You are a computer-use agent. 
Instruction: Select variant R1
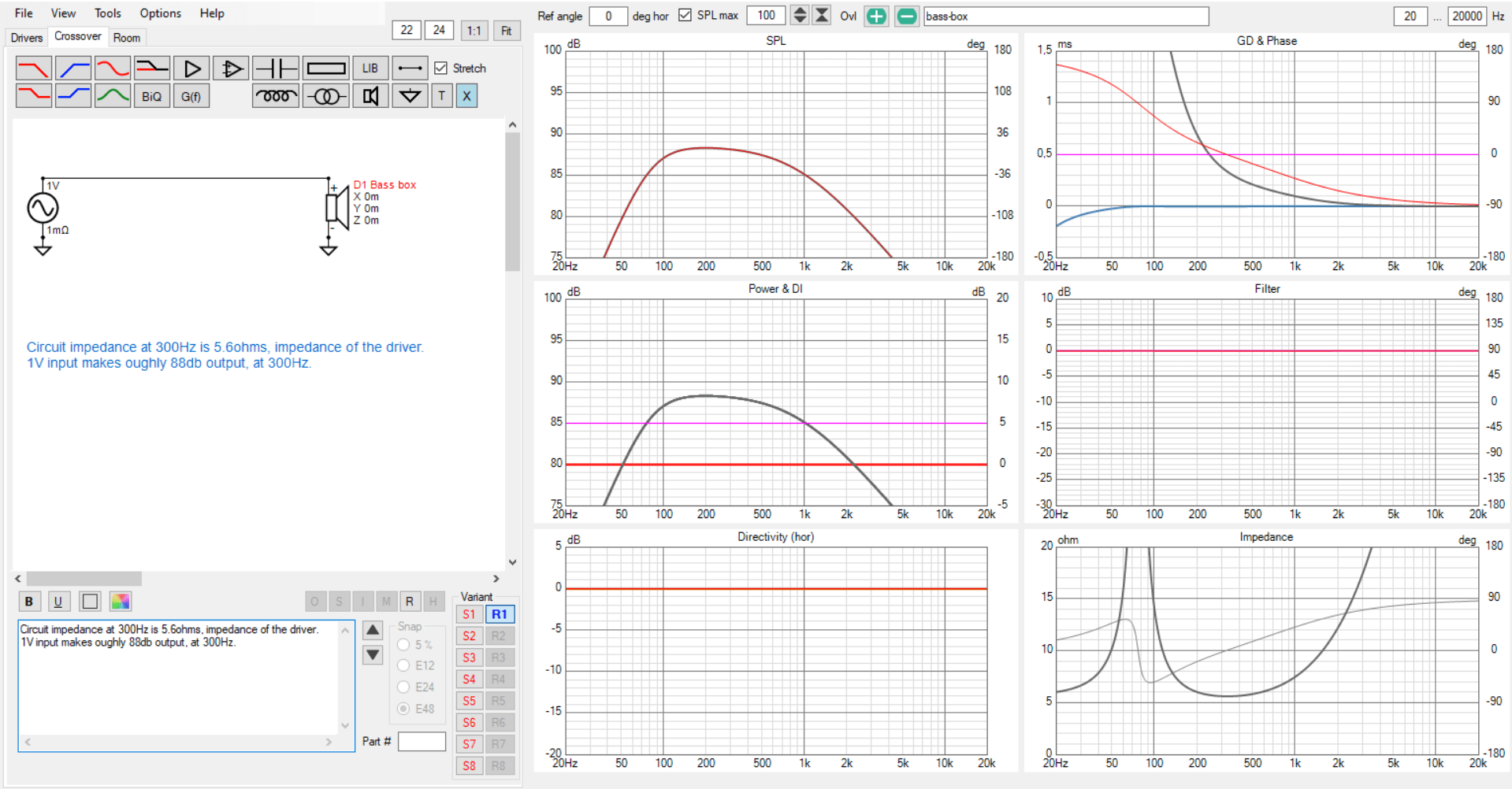click(500, 614)
